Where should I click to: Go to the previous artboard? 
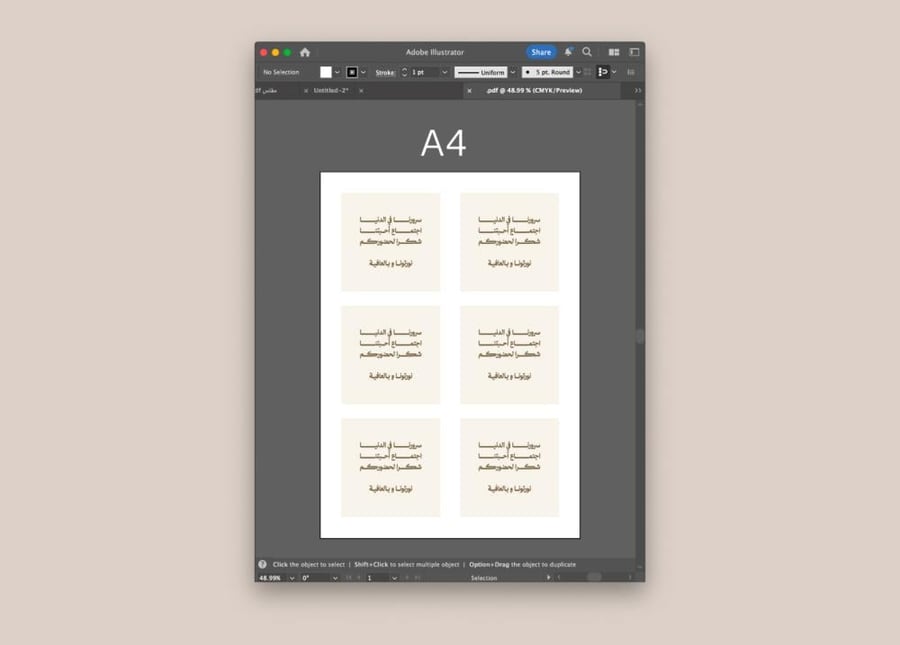click(x=359, y=578)
